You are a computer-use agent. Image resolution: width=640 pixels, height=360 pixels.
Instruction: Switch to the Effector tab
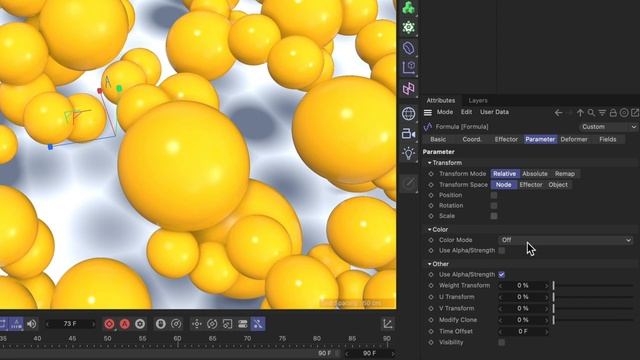(506, 140)
